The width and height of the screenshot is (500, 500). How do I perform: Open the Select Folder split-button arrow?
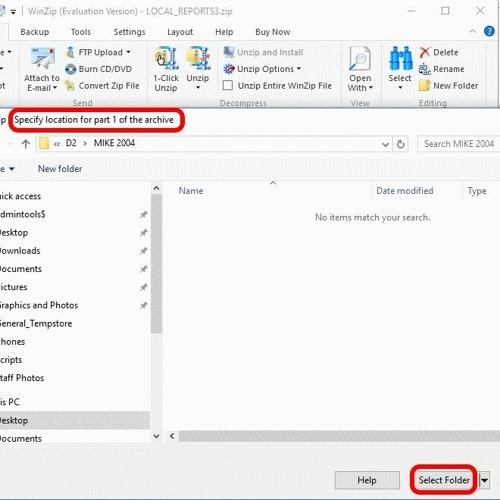(x=484, y=480)
